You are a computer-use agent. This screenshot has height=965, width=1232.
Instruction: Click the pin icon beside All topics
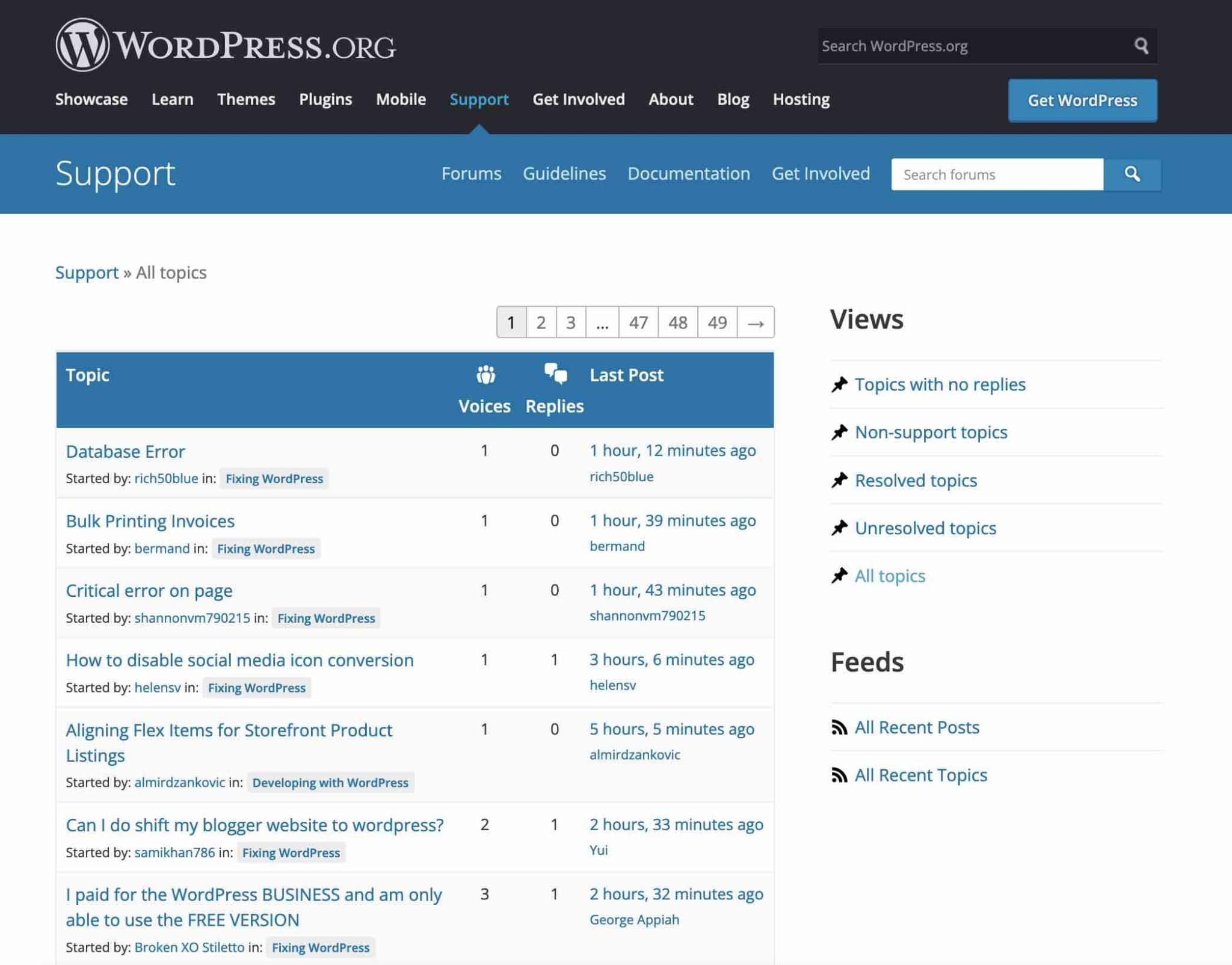pos(839,576)
